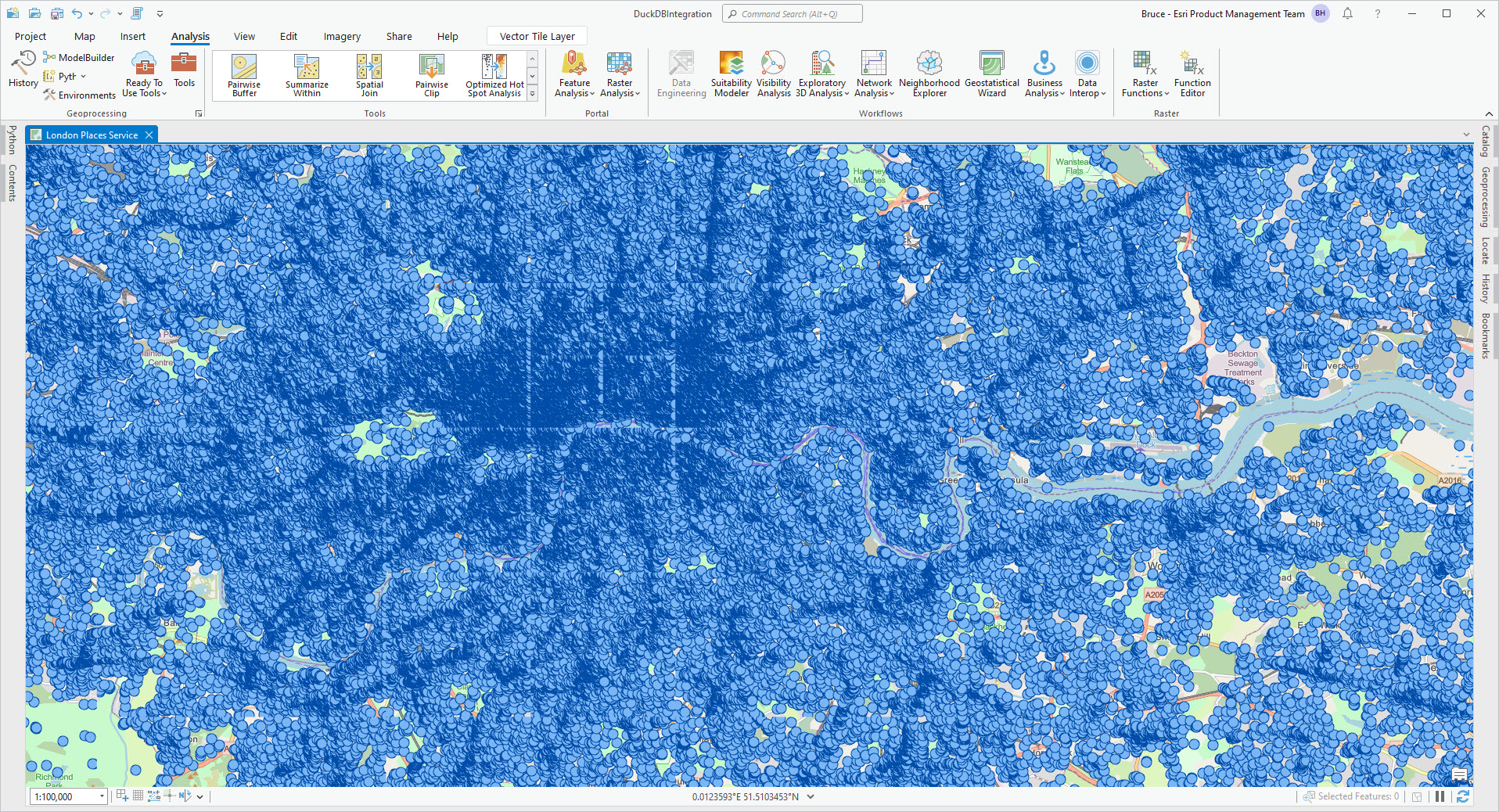Pause map drawing in the status bar

coord(1440,796)
